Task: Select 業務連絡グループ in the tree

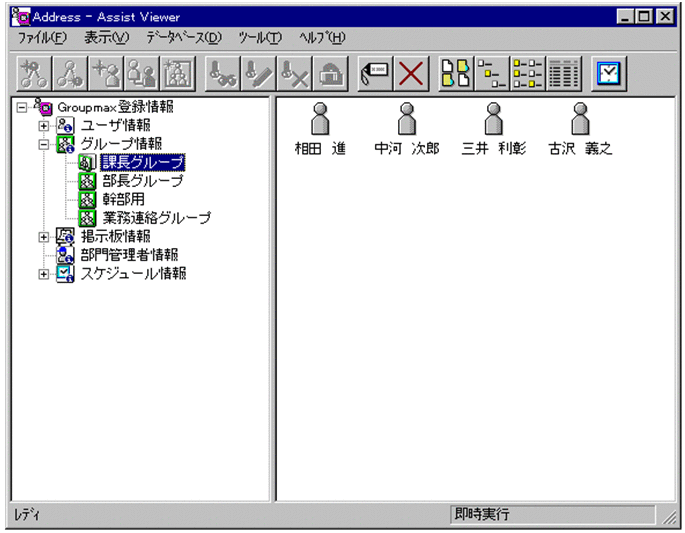Action: click(157, 218)
